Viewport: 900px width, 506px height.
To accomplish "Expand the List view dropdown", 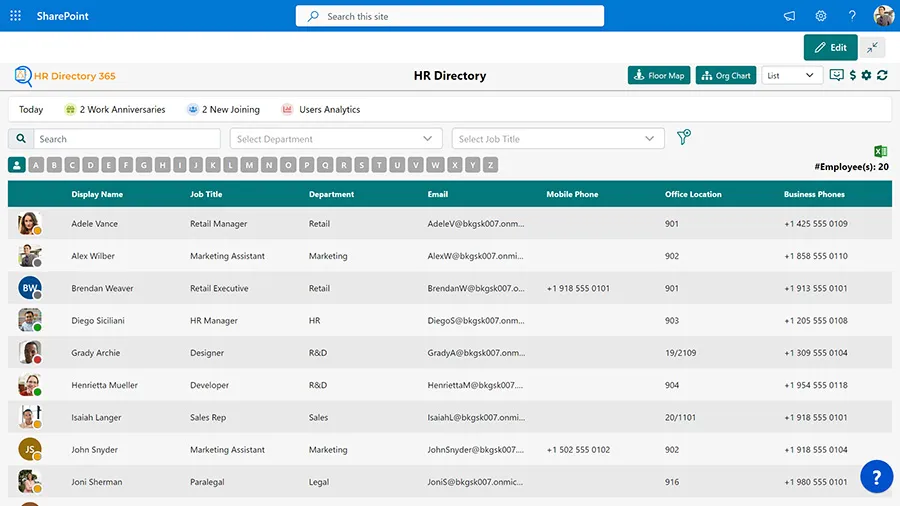I will [x=792, y=75].
